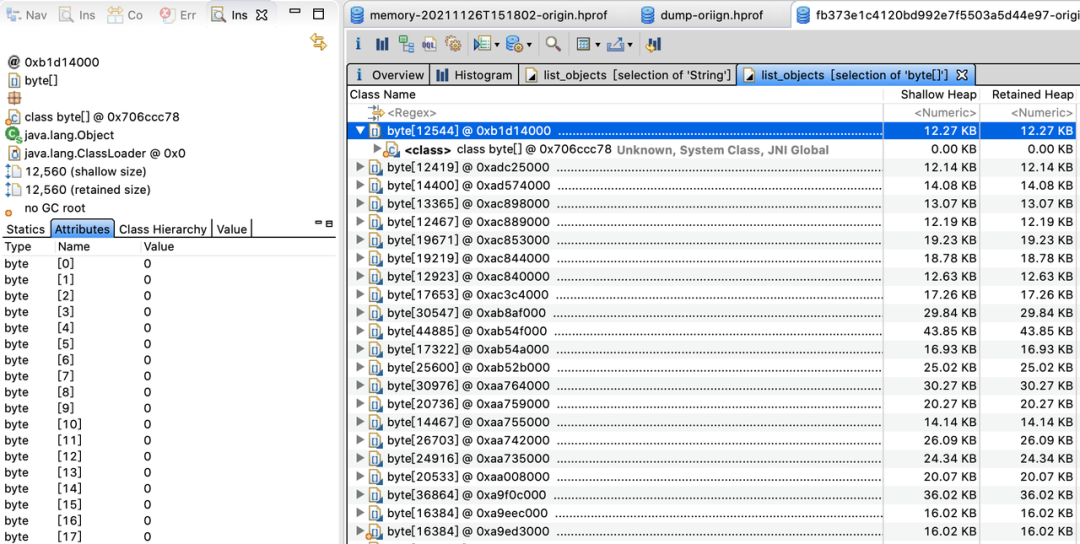This screenshot has height=544, width=1080.
Task: Expand the byte[16384] @ 0xa9eec000 row
Action: pos(360,512)
